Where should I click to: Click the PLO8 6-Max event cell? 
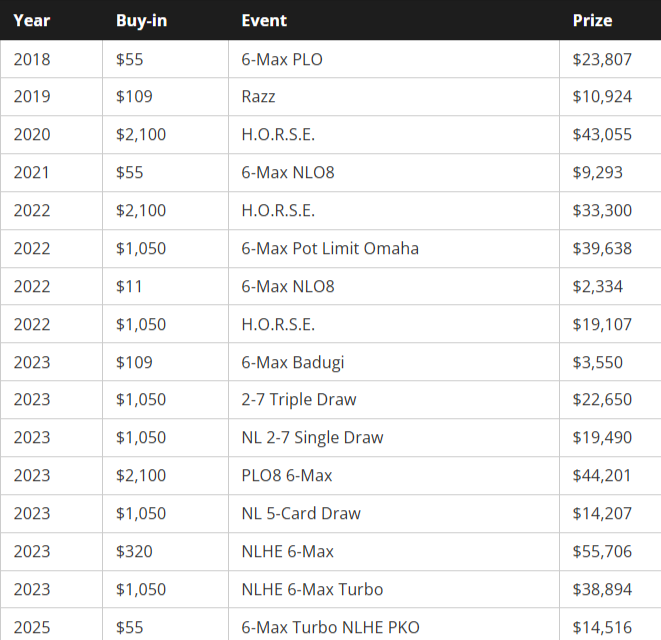[287, 476]
